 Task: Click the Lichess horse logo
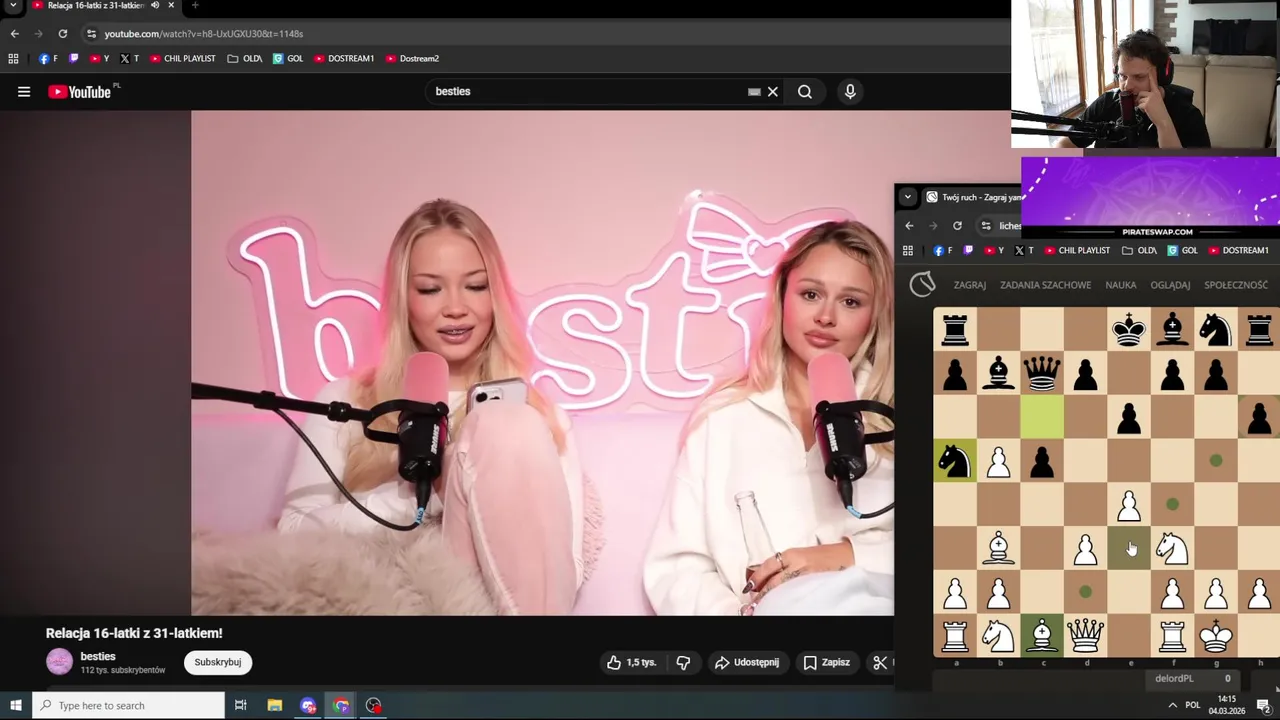tap(922, 285)
